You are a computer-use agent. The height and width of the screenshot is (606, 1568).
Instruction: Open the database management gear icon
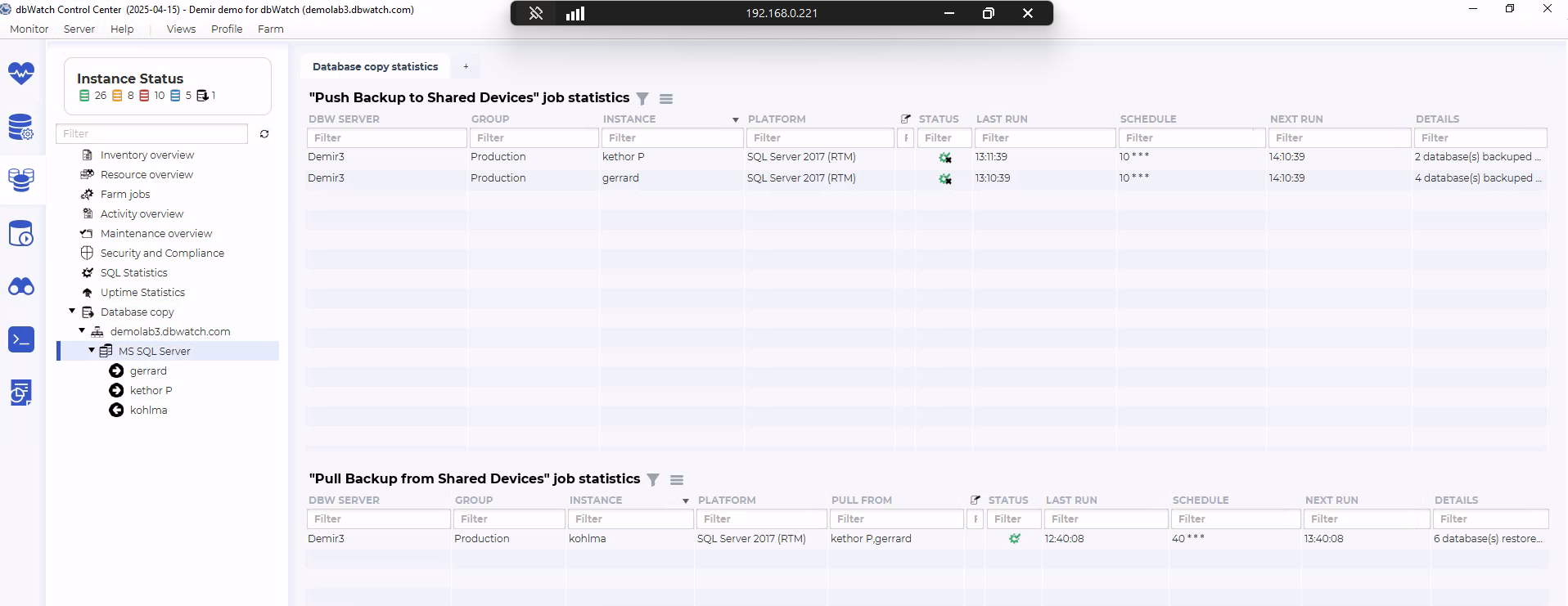21,128
